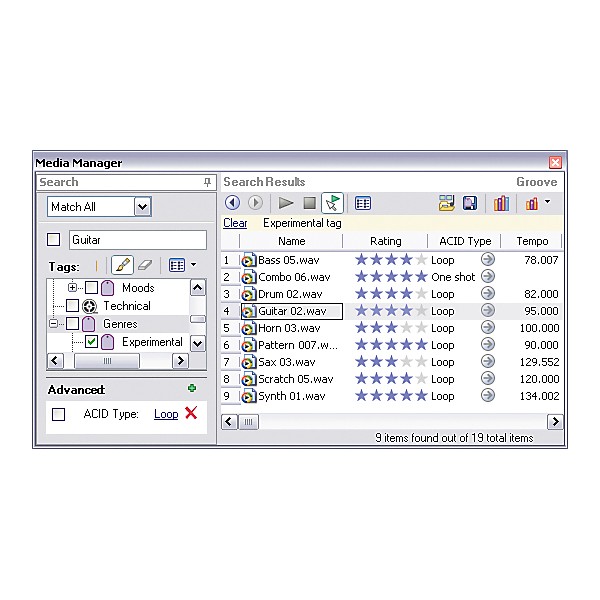600x600 pixels.
Task: Select the remove tag eraser tool
Action: click(x=145, y=265)
